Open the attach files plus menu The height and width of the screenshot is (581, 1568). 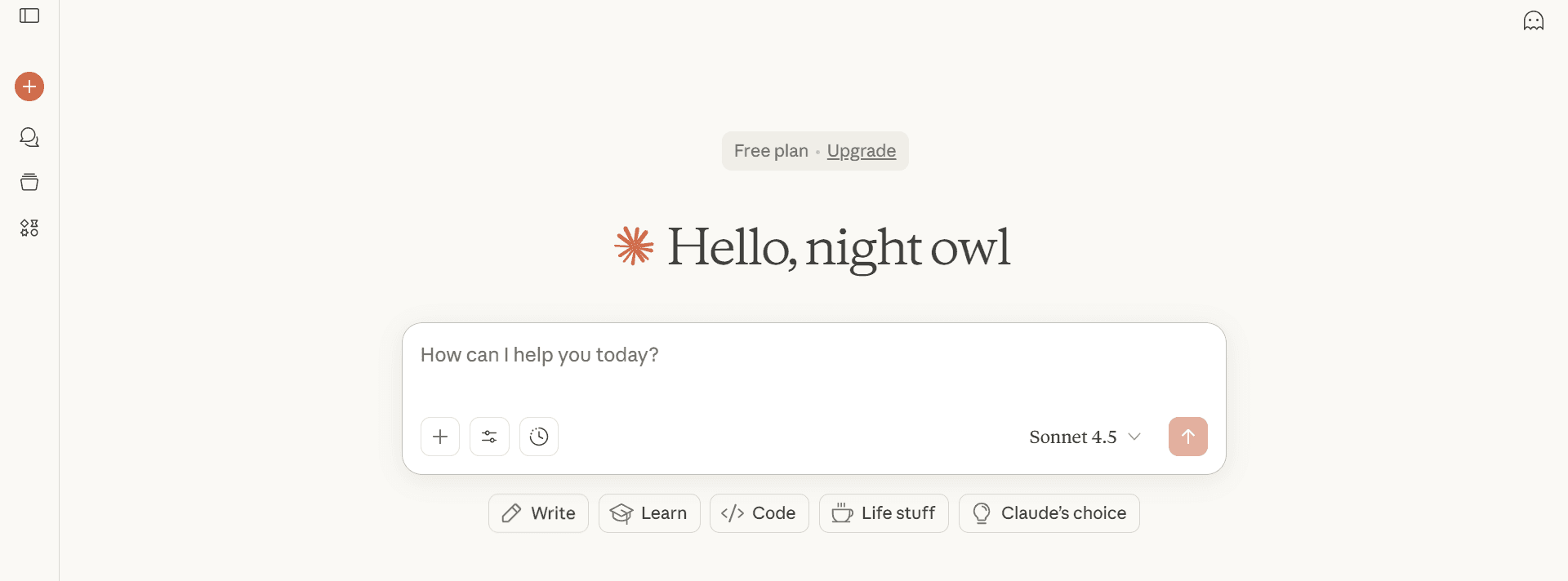440,437
